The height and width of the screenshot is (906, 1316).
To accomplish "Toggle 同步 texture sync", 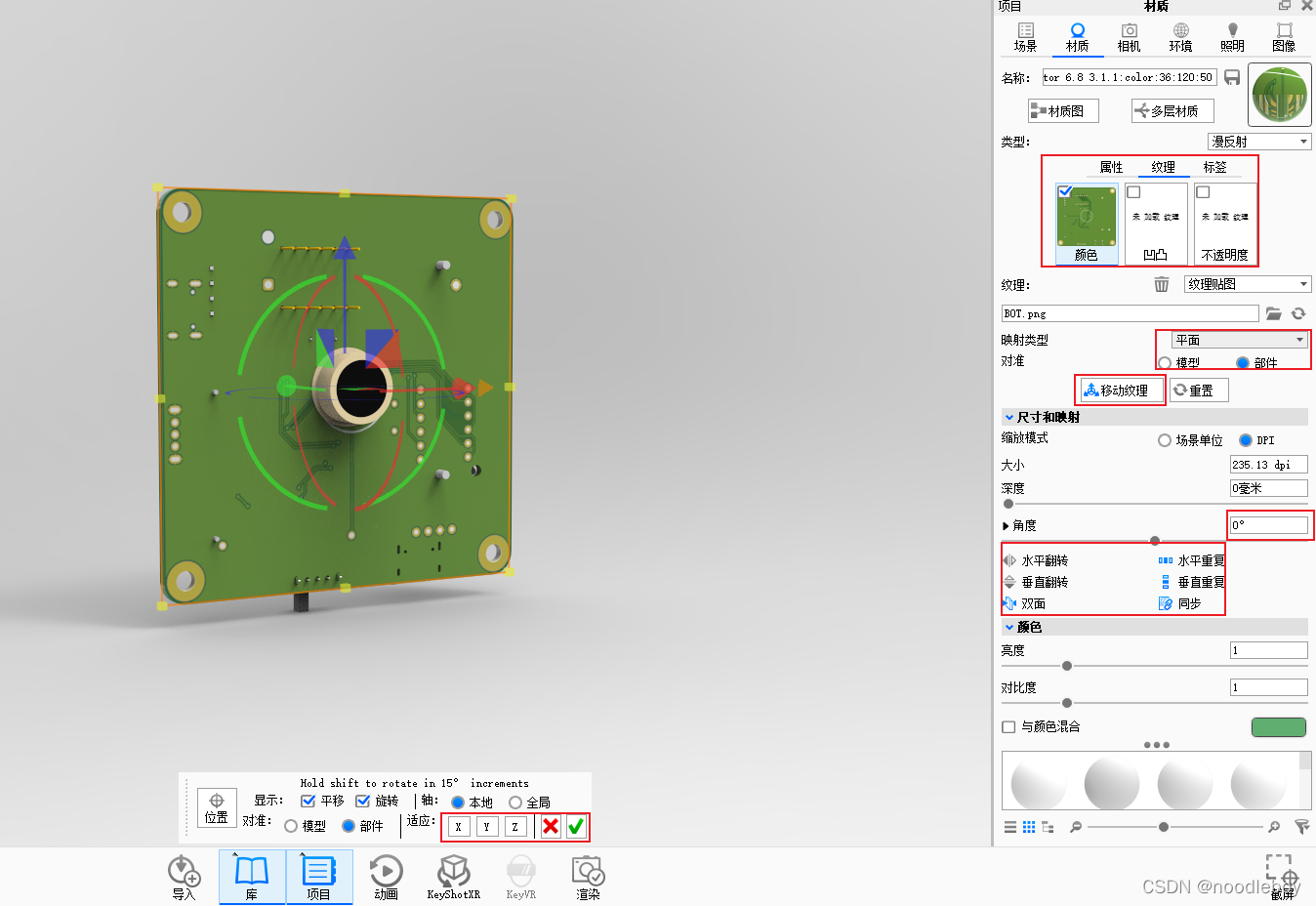I will tap(1179, 603).
